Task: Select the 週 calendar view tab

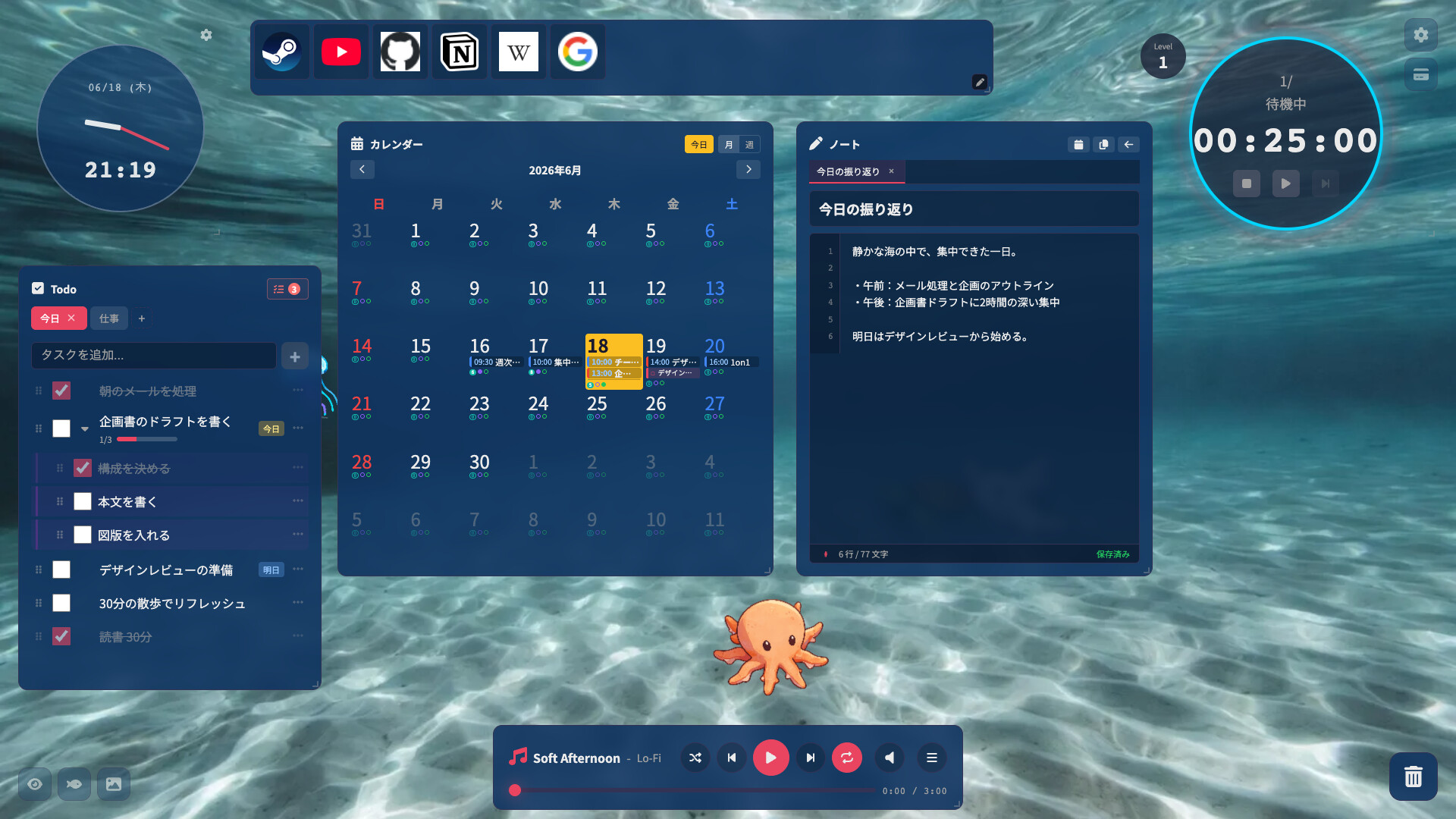Action: 749,144
